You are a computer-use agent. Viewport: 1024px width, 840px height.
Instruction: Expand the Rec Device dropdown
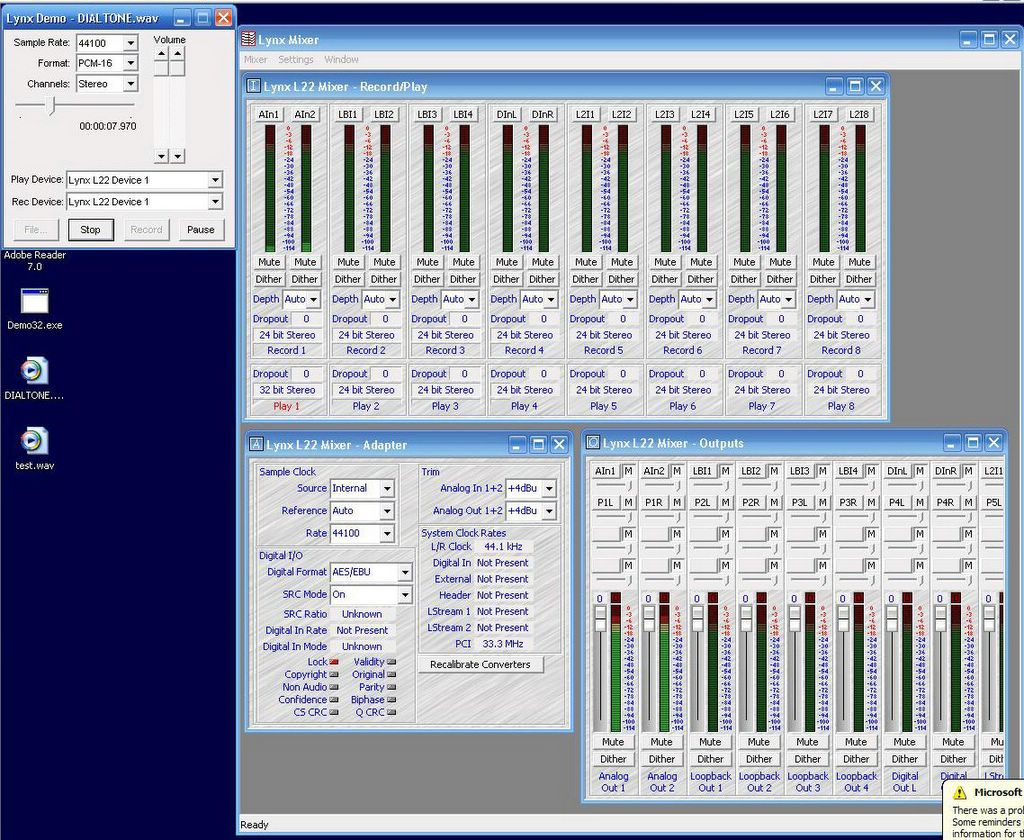(x=215, y=202)
